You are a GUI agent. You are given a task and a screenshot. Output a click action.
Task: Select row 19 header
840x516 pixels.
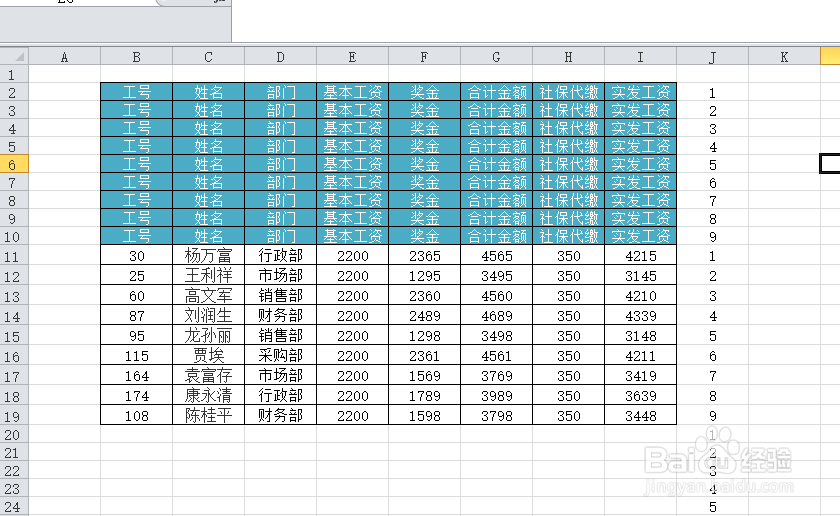coord(12,416)
